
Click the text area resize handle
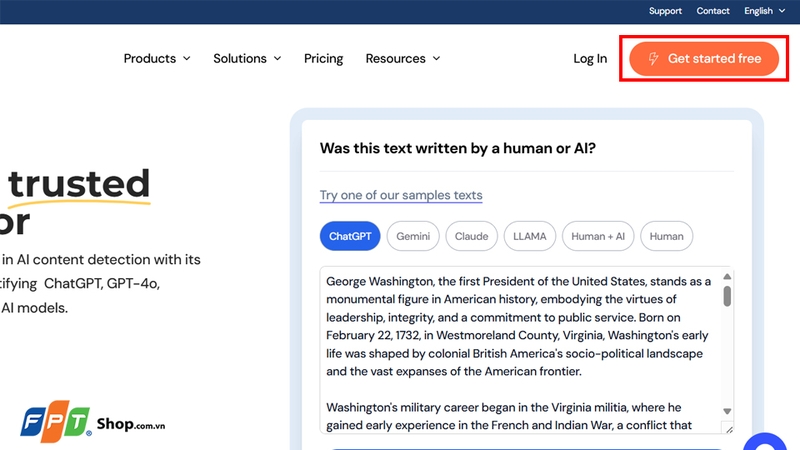(729, 429)
